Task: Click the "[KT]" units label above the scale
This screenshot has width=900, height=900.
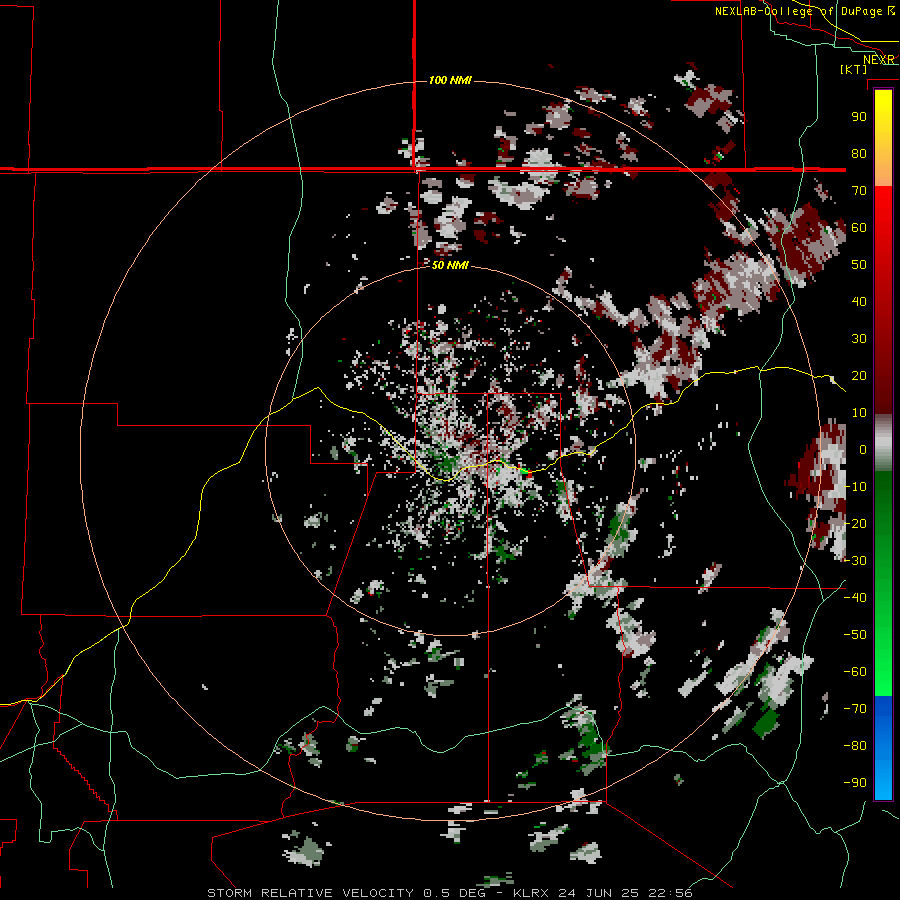Action: coord(853,69)
